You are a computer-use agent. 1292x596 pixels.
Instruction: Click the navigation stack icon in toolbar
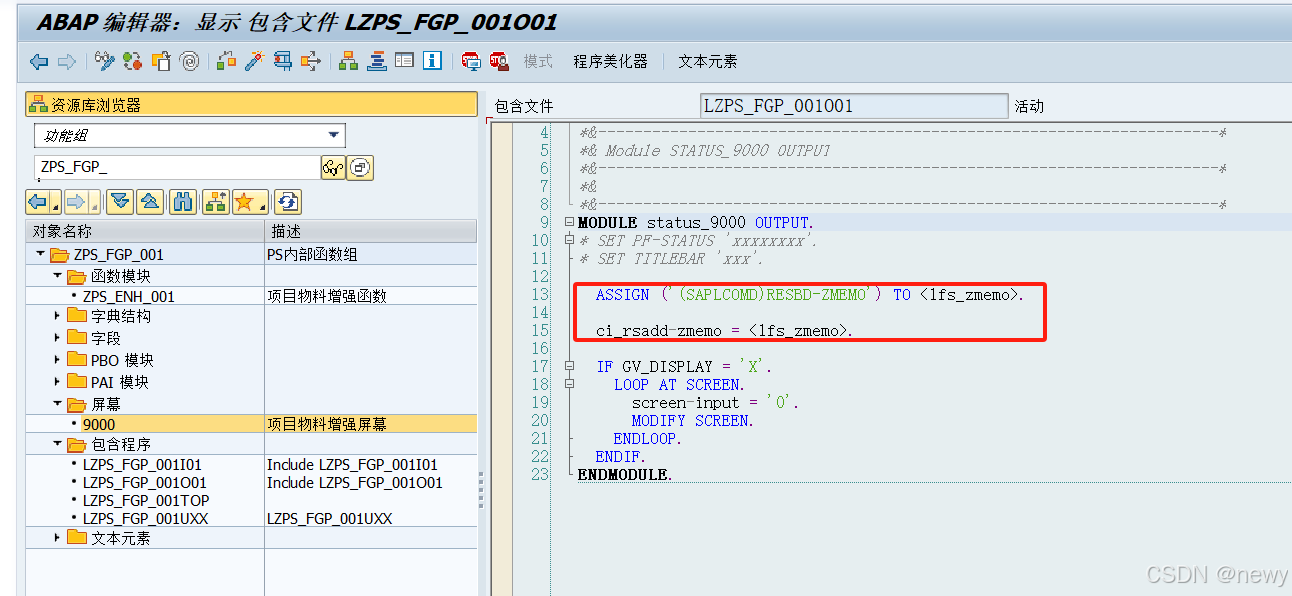tap(376, 62)
